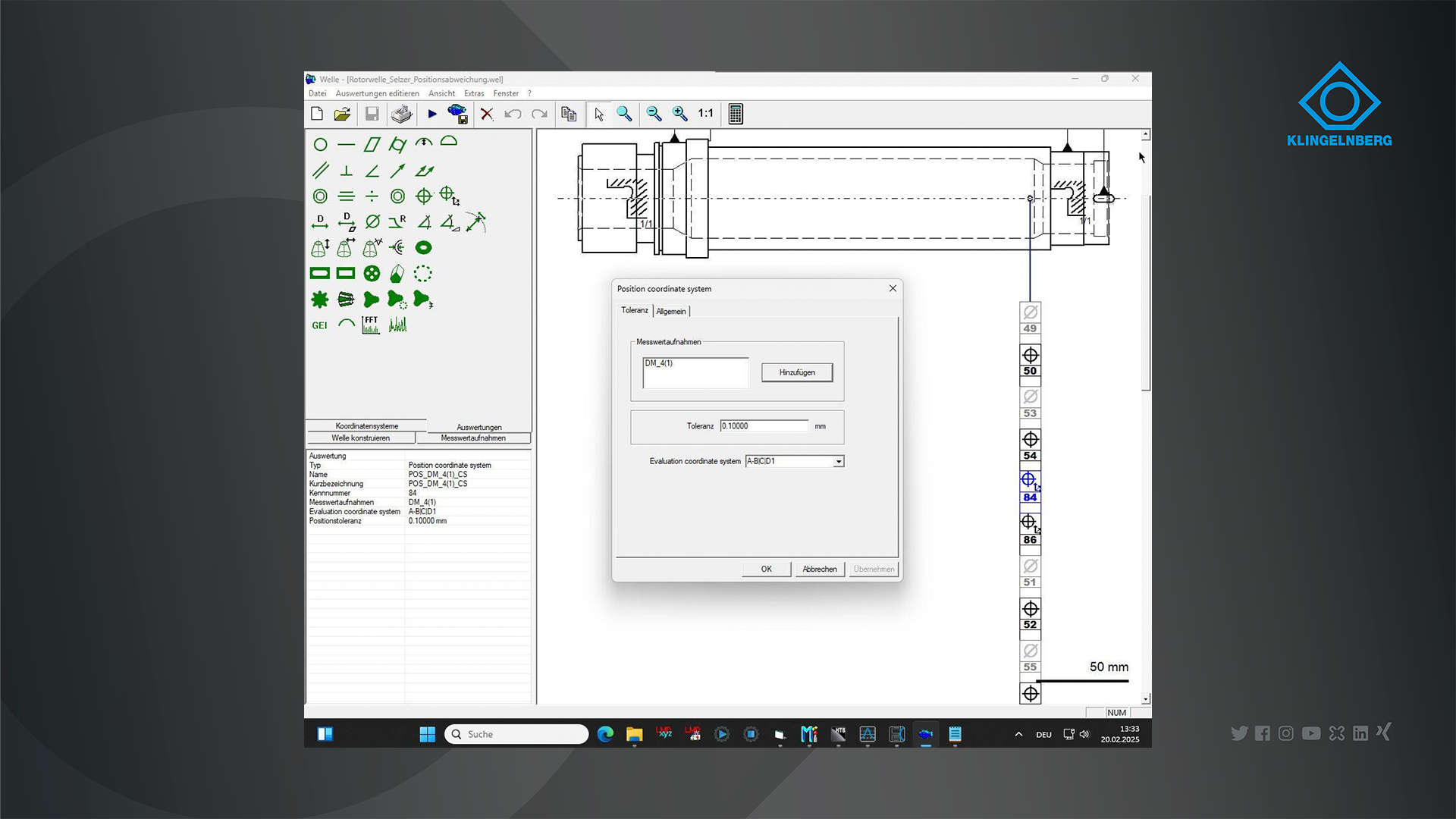Select the straightness line evaluation icon
Screen dimensions: 1456x819
click(346, 144)
